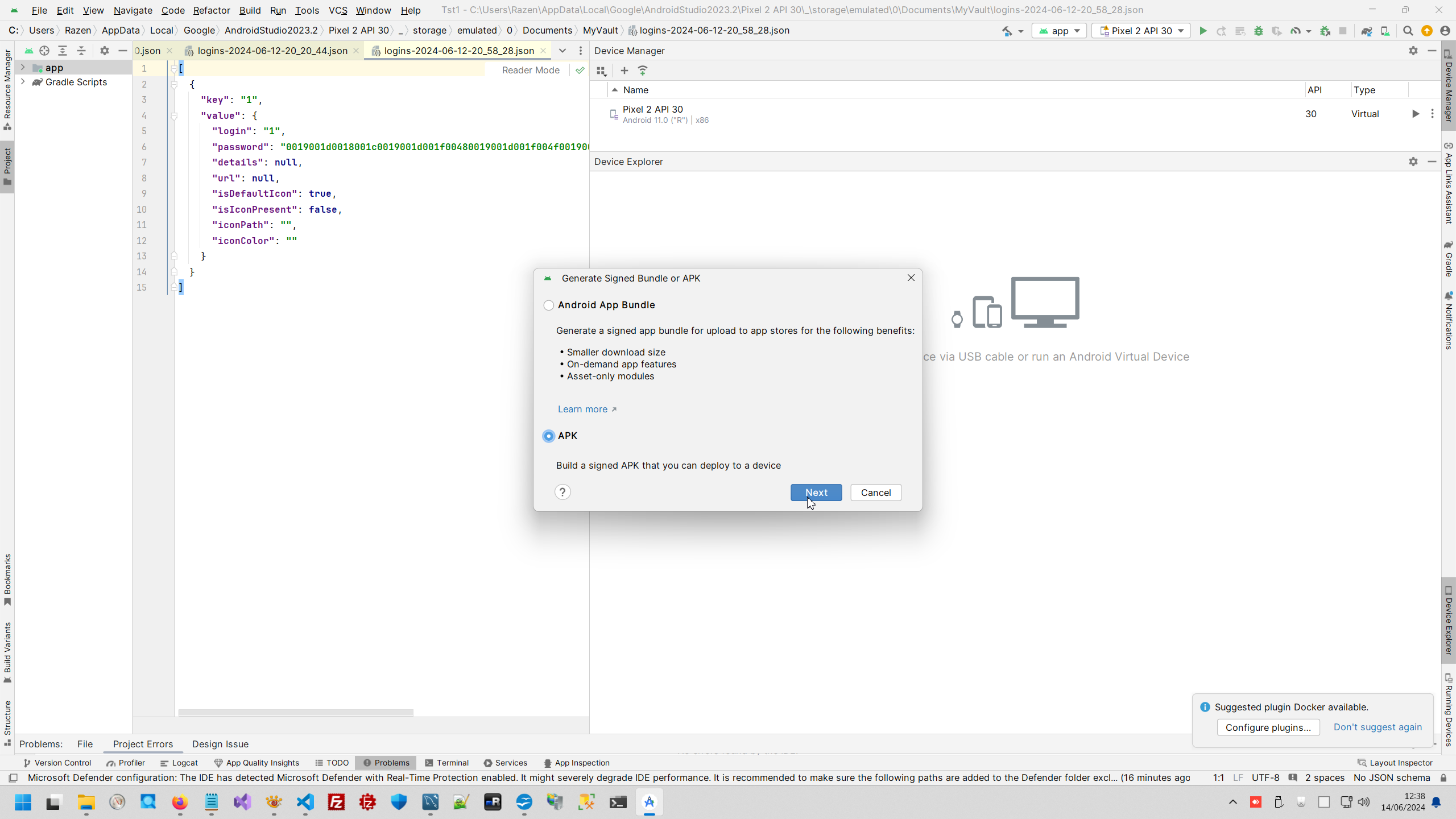Expand Gradle Scripts tree node
The width and height of the screenshot is (1456, 819).
pos(23,82)
